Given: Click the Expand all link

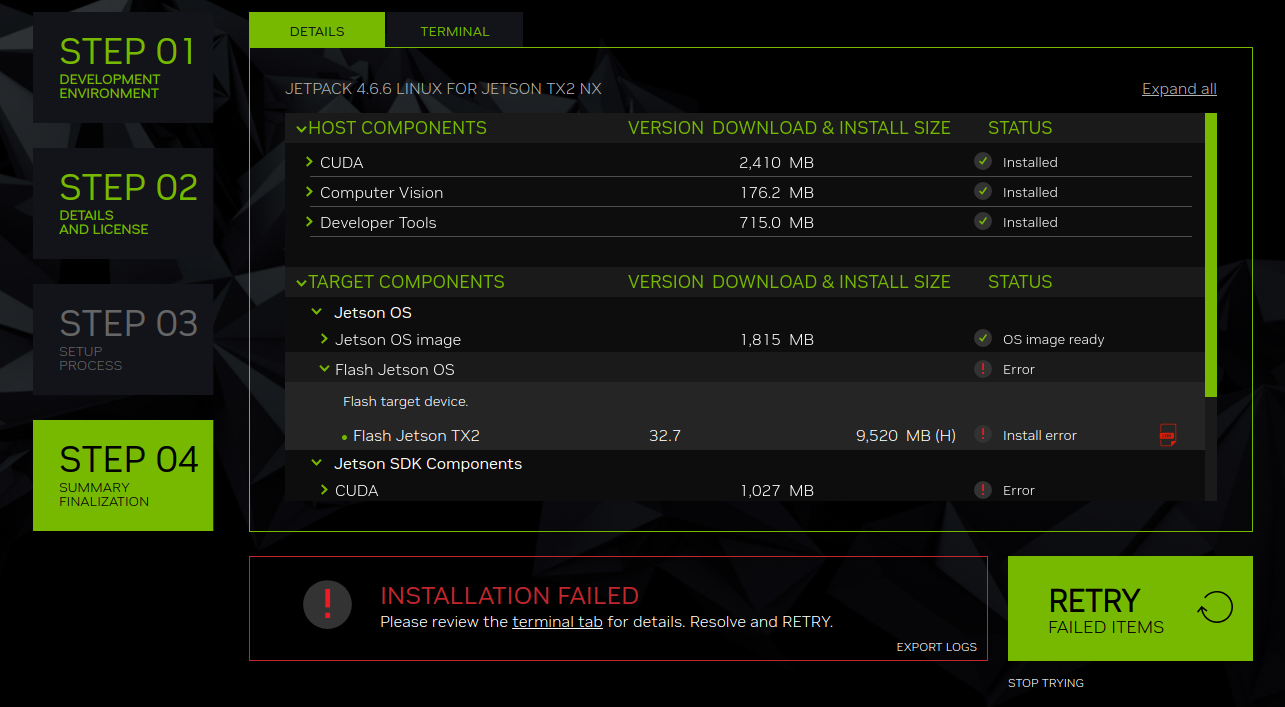Looking at the screenshot, I should tap(1179, 89).
